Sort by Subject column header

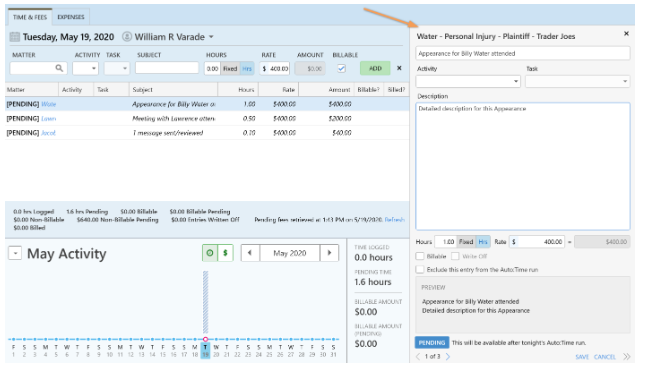[x=173, y=89]
